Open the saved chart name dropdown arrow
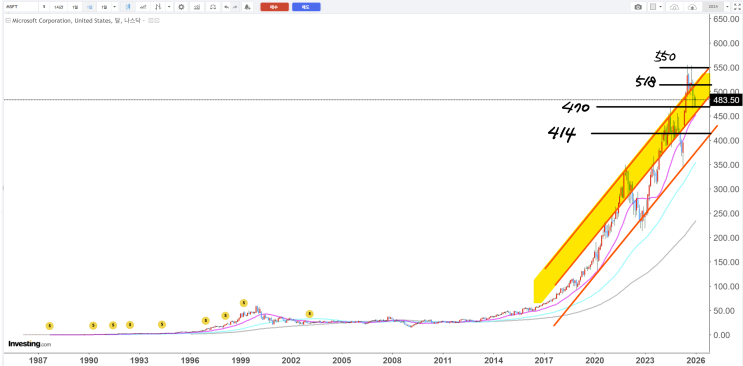Viewport: 743px width, 366px height. point(727,7)
